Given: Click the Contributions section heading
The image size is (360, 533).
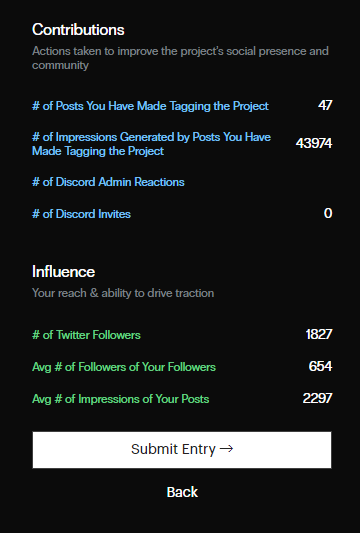Looking at the screenshot, I should 78,30.
